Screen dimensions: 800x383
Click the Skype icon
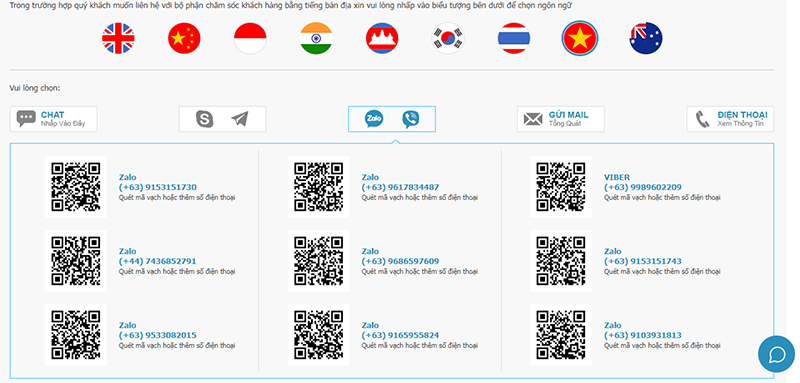pos(205,119)
